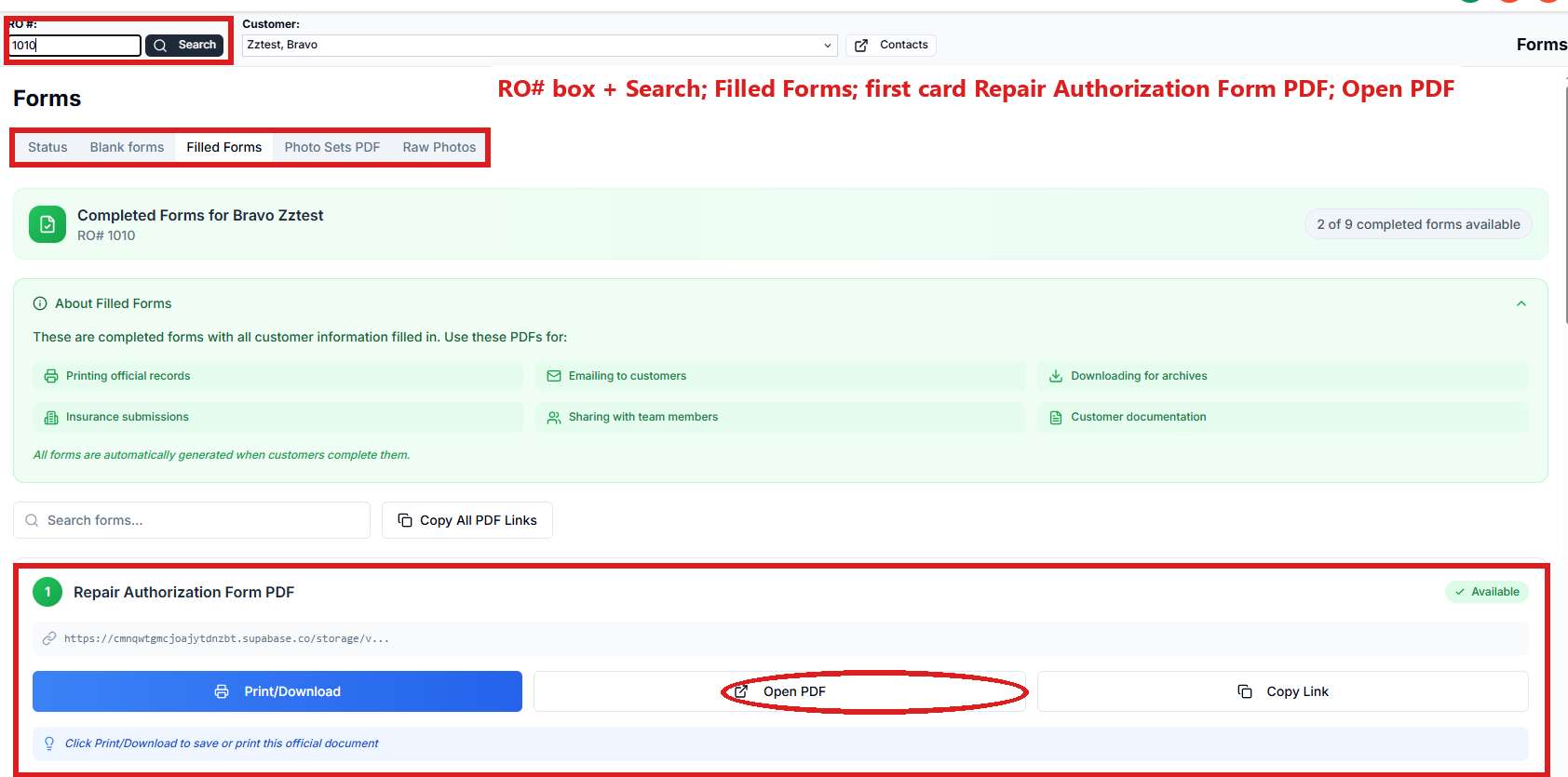Click the envelope icon for Emailing to customers
The image size is (1568, 777).
point(554,376)
